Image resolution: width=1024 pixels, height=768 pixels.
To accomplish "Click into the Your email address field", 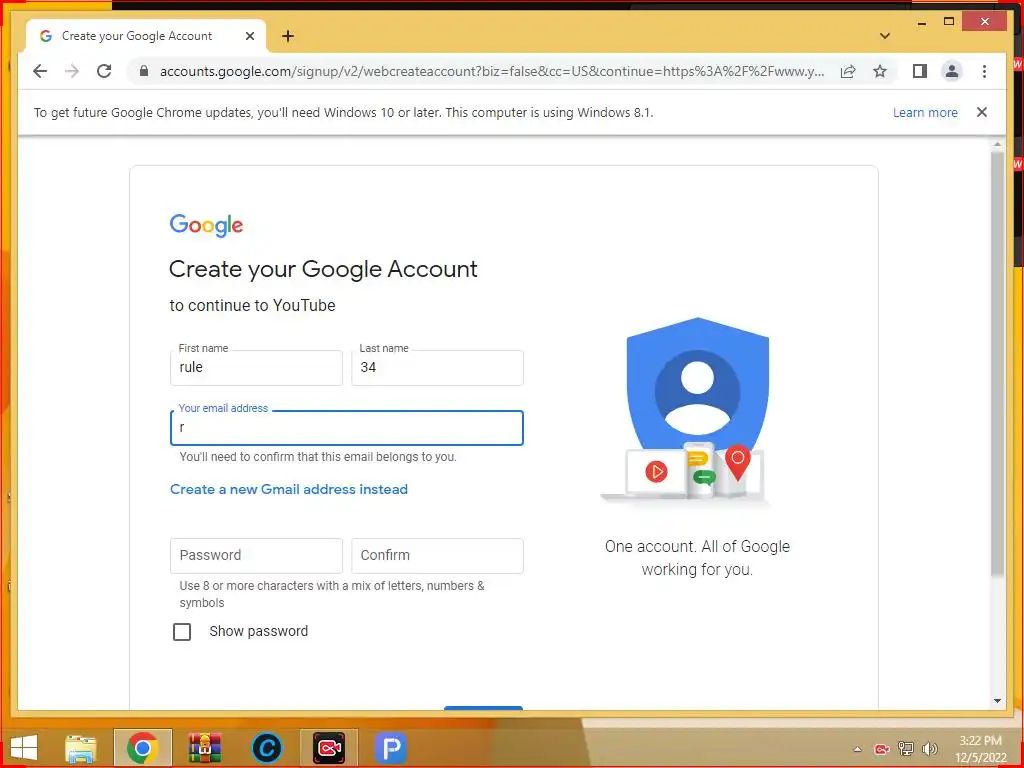I will (x=346, y=428).
